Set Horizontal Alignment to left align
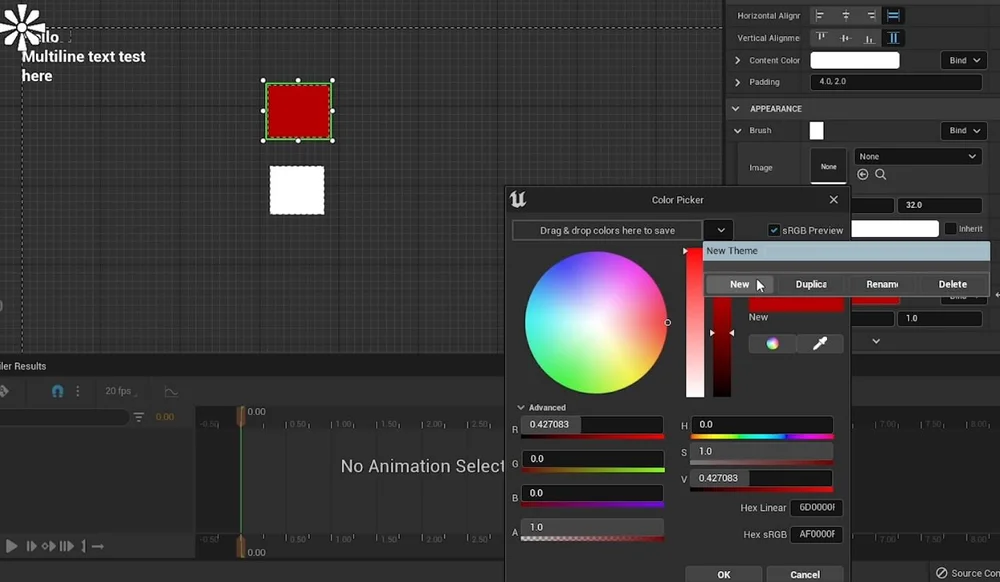This screenshot has height=582, width=1000. pos(820,15)
